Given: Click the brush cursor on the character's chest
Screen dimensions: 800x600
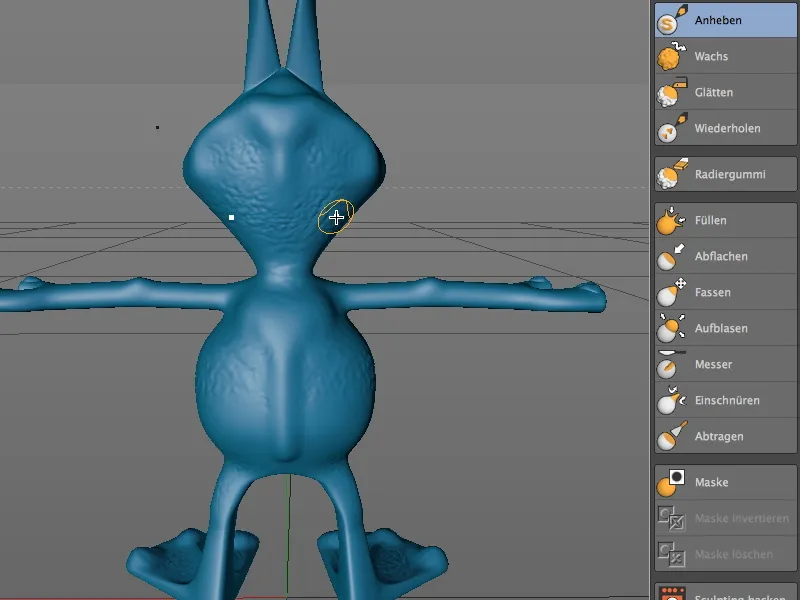Looking at the screenshot, I should tap(336, 215).
